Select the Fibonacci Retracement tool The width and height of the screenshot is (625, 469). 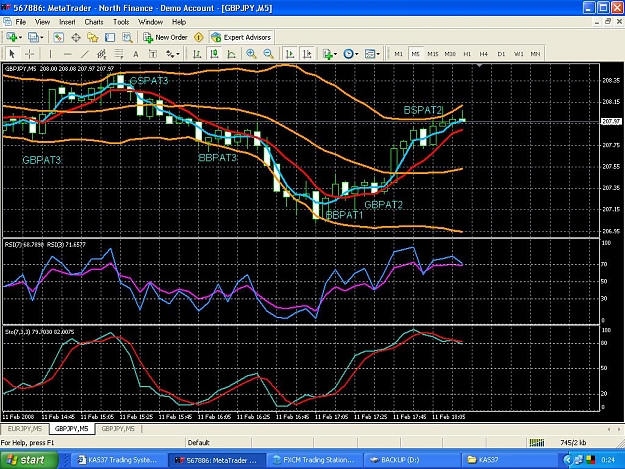pyautogui.click(x=119, y=54)
